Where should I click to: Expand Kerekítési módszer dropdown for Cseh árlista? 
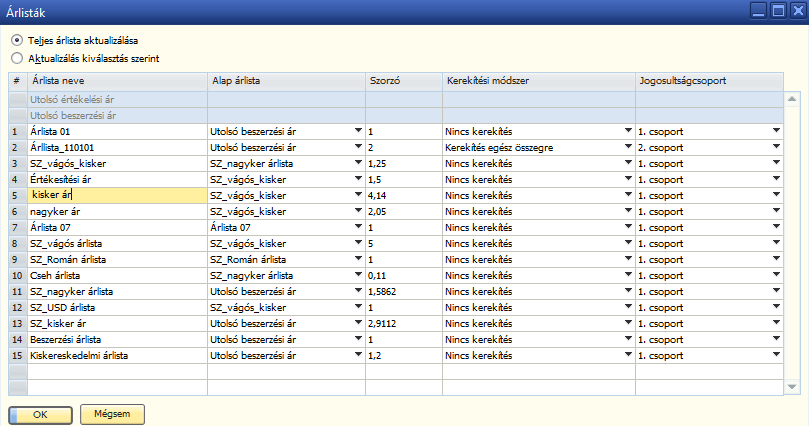tap(628, 275)
